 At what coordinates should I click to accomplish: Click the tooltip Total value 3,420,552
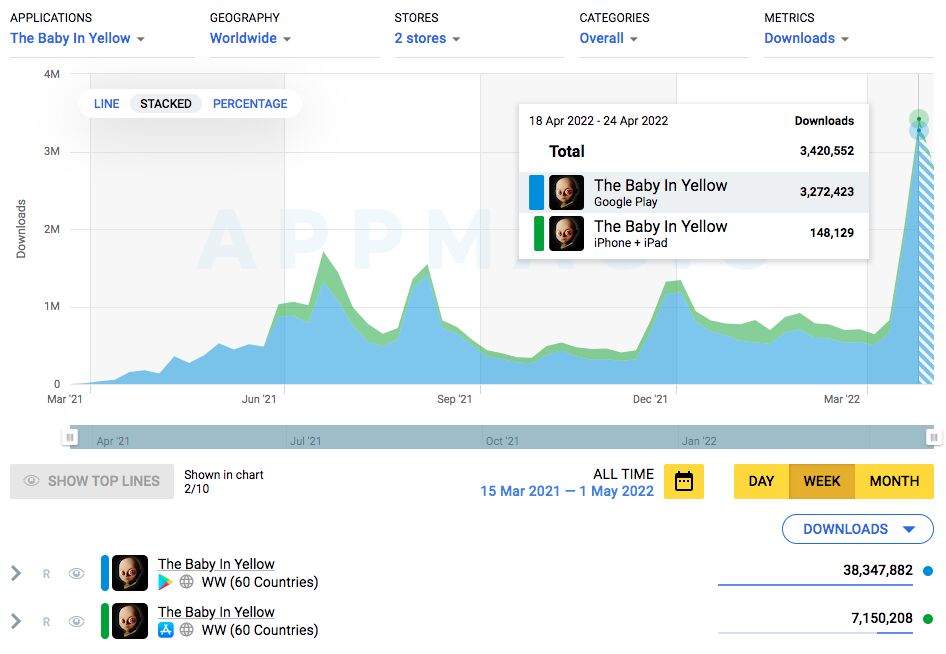pyautogui.click(x=827, y=151)
